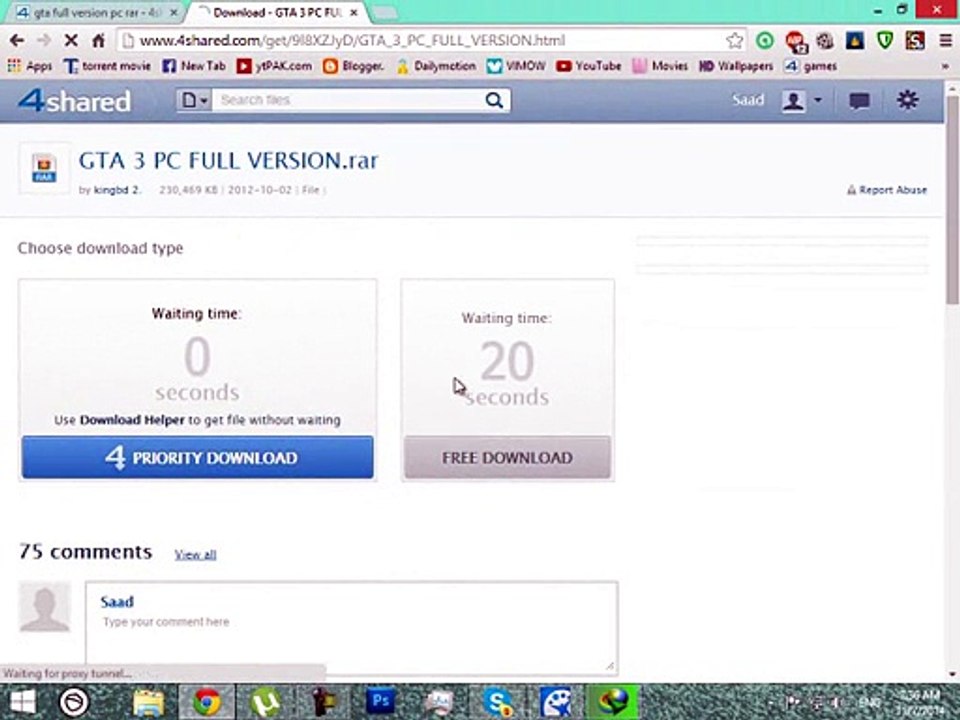
Task: Open the ytPAK.com bookmark
Action: [x=274, y=66]
